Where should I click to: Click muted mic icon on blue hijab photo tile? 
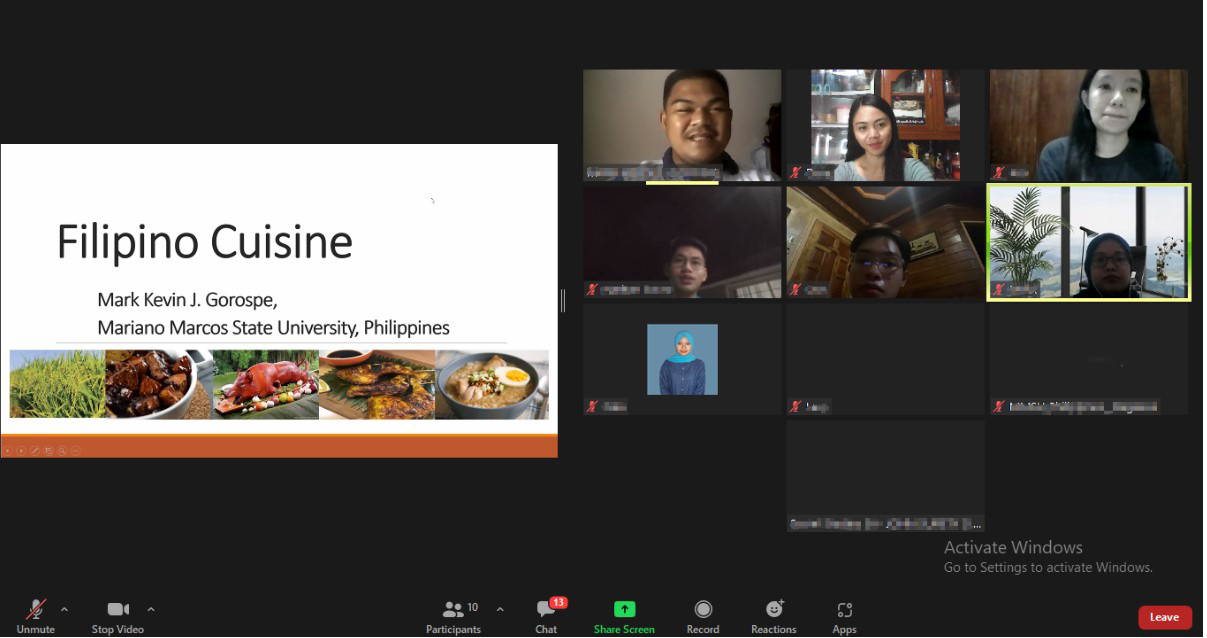[x=593, y=406]
